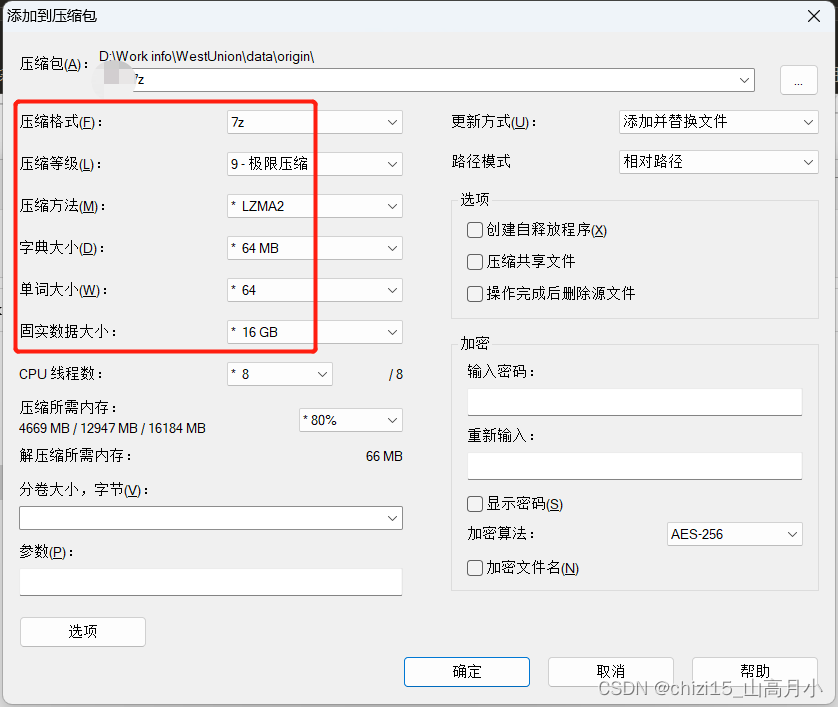The height and width of the screenshot is (707, 838).
Task: Click the 选项 button at bottom left
Action: click(83, 632)
